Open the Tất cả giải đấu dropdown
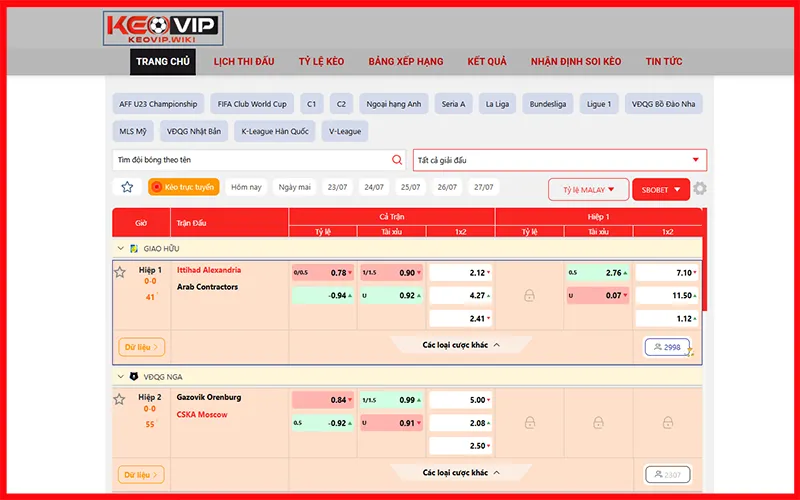Image resolution: width=800 pixels, height=500 pixels. [x=559, y=160]
